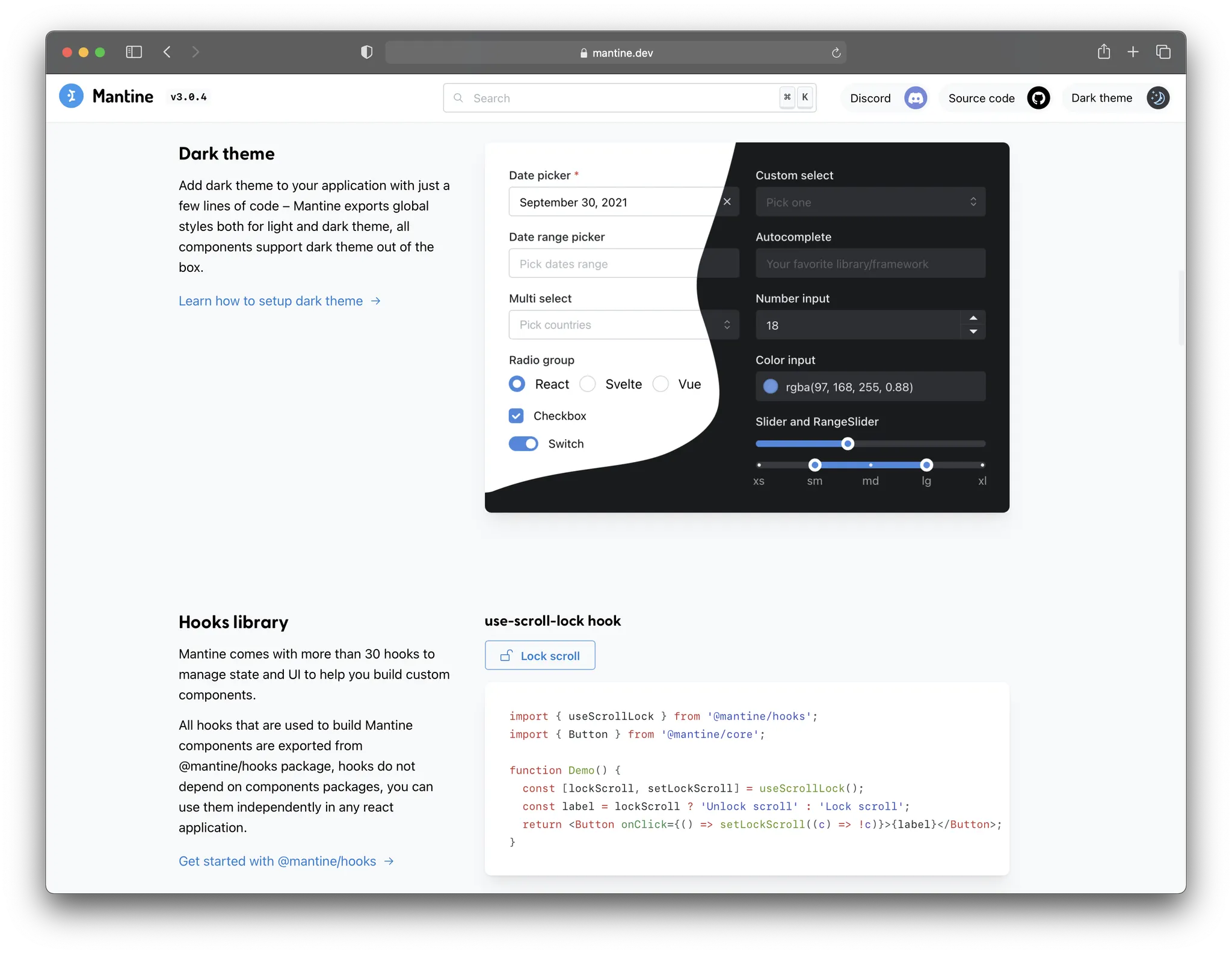Open Safari share menu icon
1232x954 pixels.
[x=1103, y=52]
